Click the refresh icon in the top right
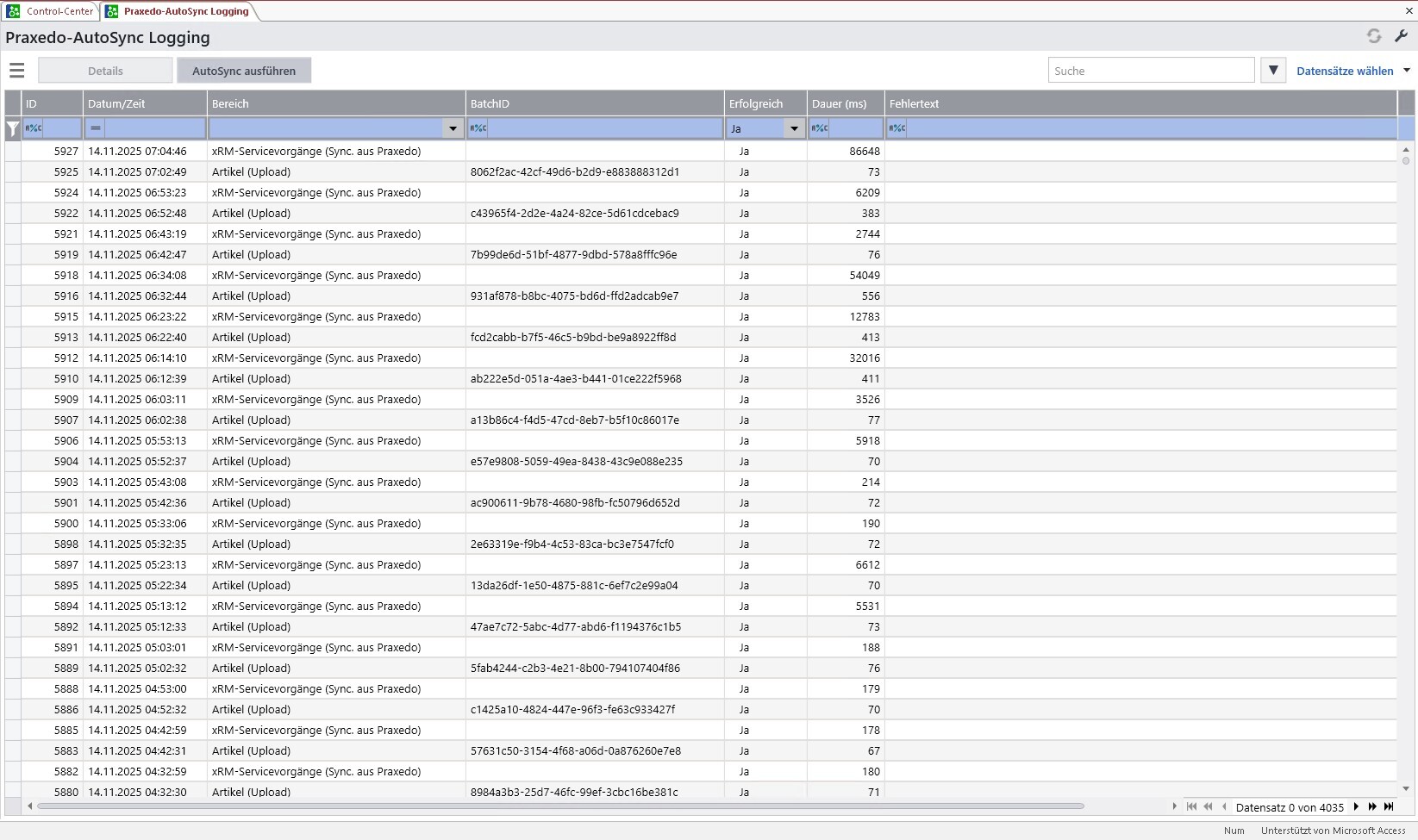Screen dimensions: 1418x840 point(1375,36)
